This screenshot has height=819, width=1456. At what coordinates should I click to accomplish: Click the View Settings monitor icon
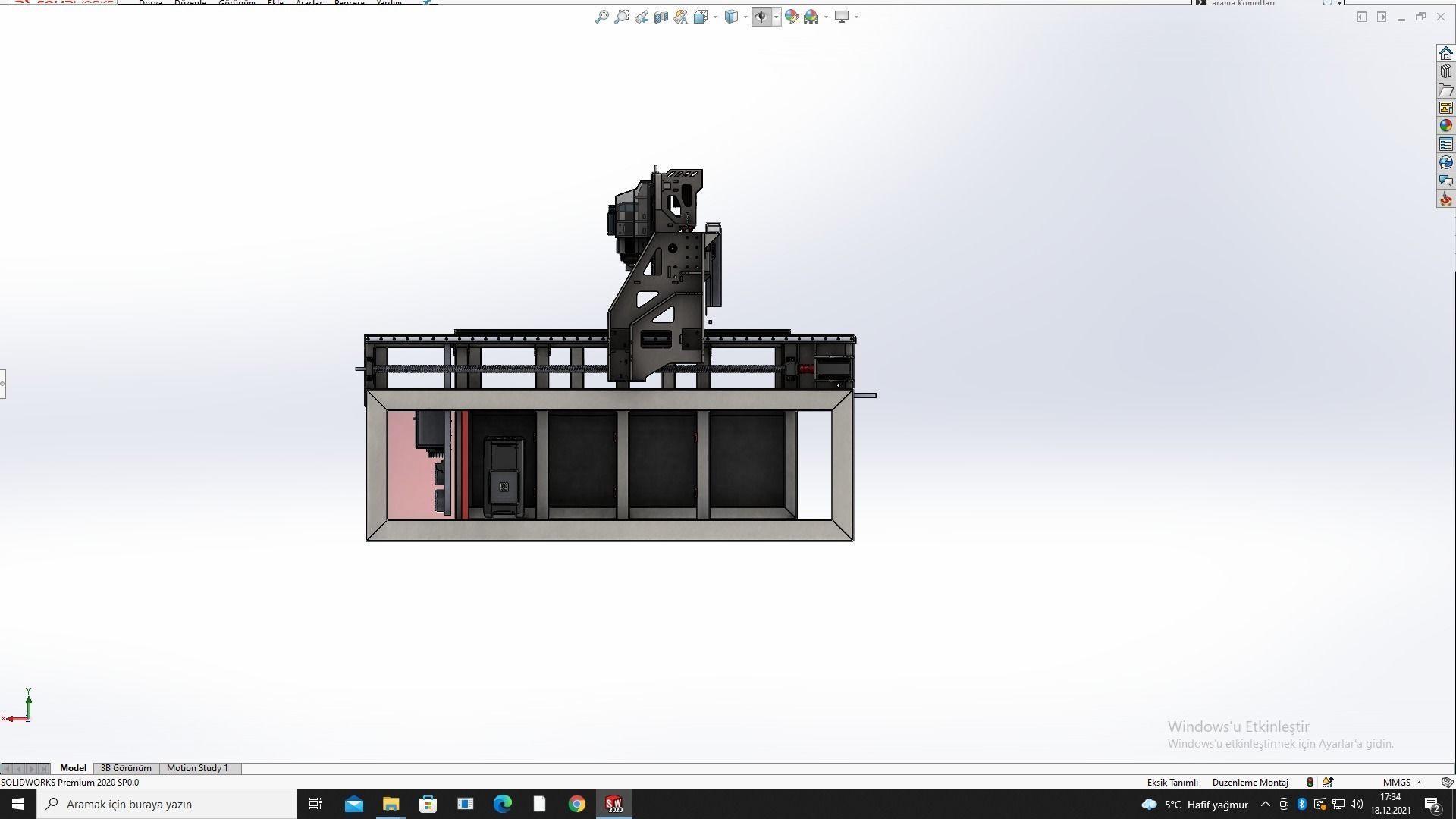[x=843, y=17]
